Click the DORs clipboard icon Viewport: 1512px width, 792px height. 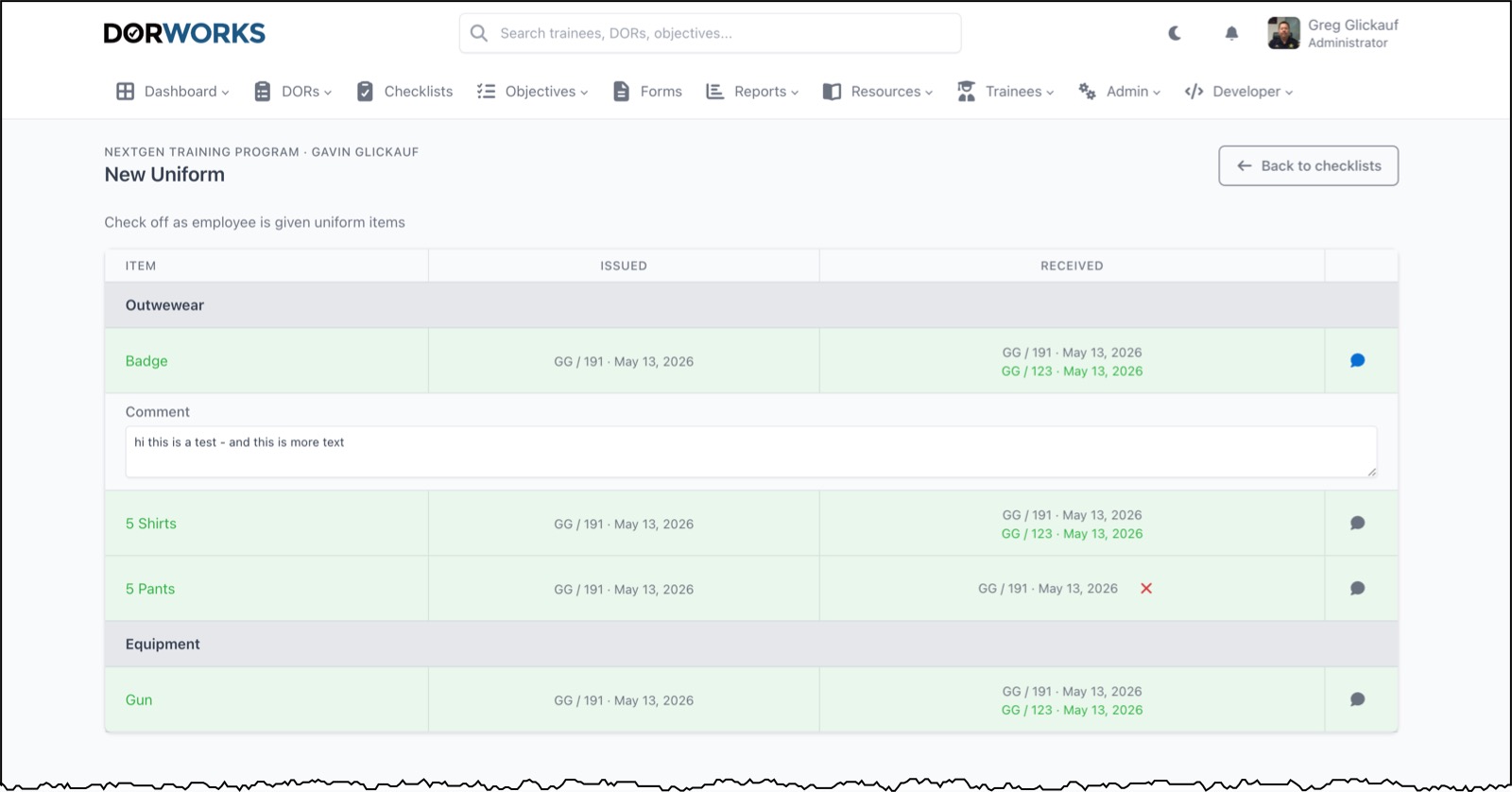pos(263,92)
